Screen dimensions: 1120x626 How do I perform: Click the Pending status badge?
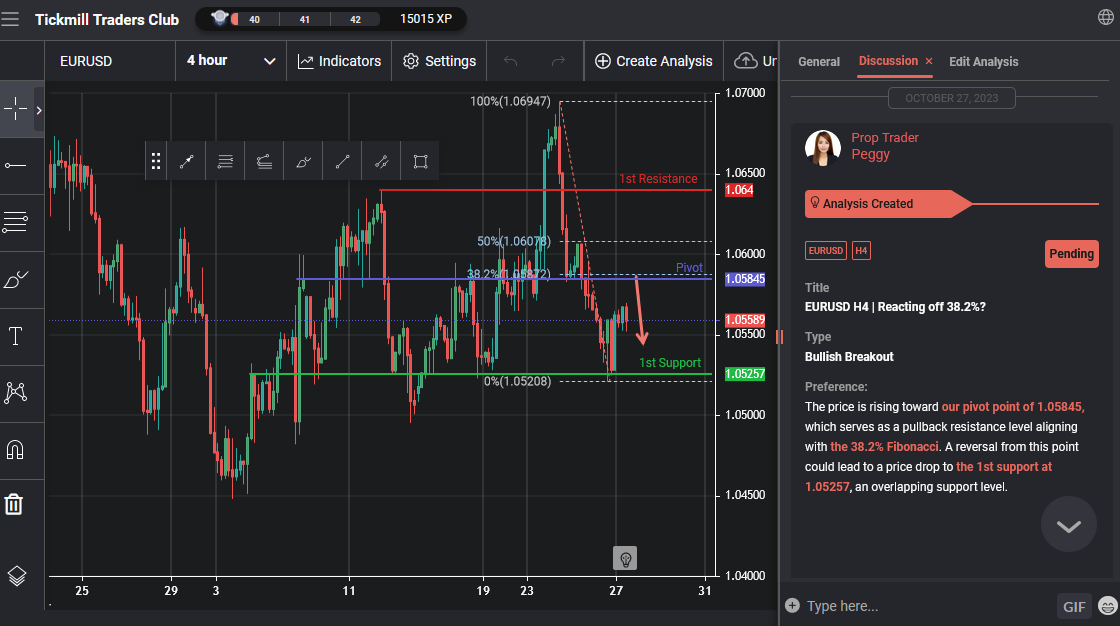[x=1071, y=254]
